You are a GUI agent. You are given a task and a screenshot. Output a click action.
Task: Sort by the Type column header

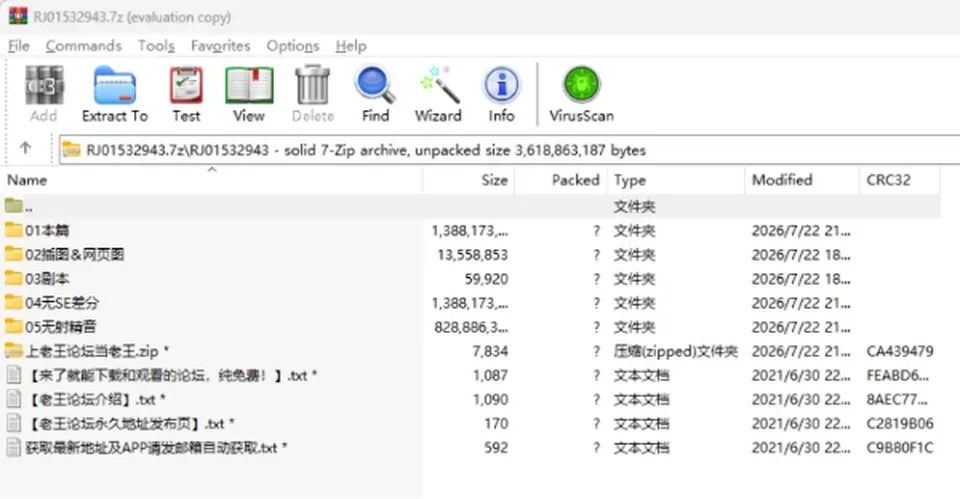(676, 180)
